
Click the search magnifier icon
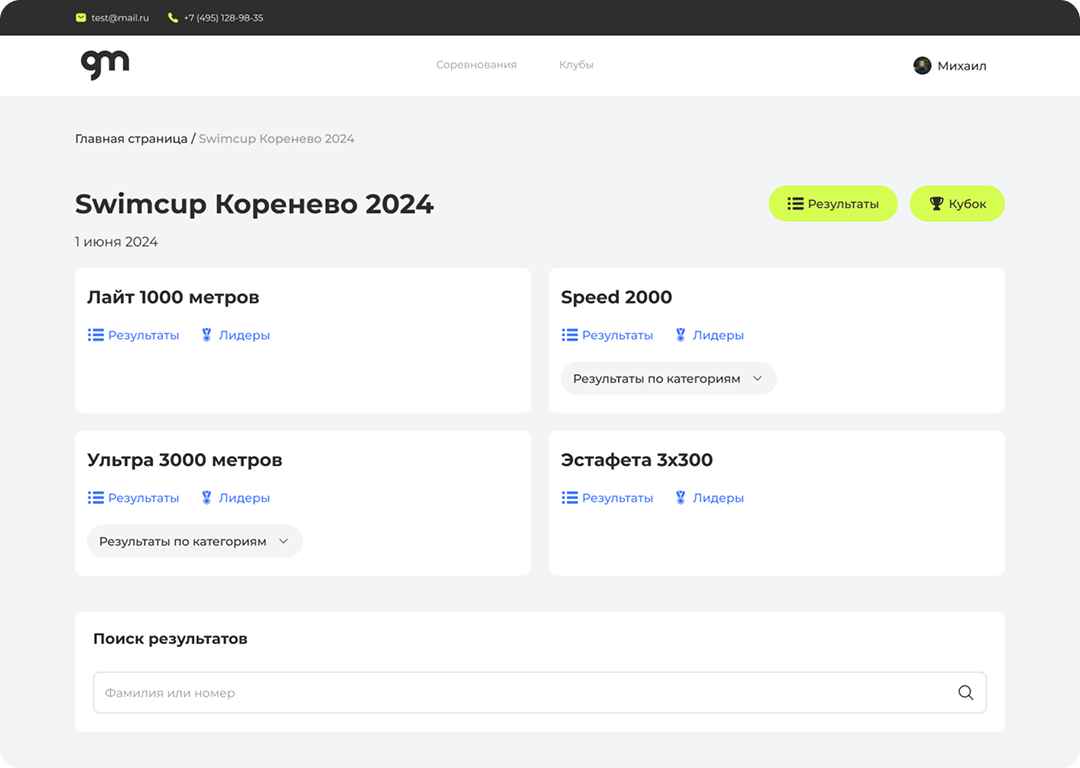(x=965, y=693)
